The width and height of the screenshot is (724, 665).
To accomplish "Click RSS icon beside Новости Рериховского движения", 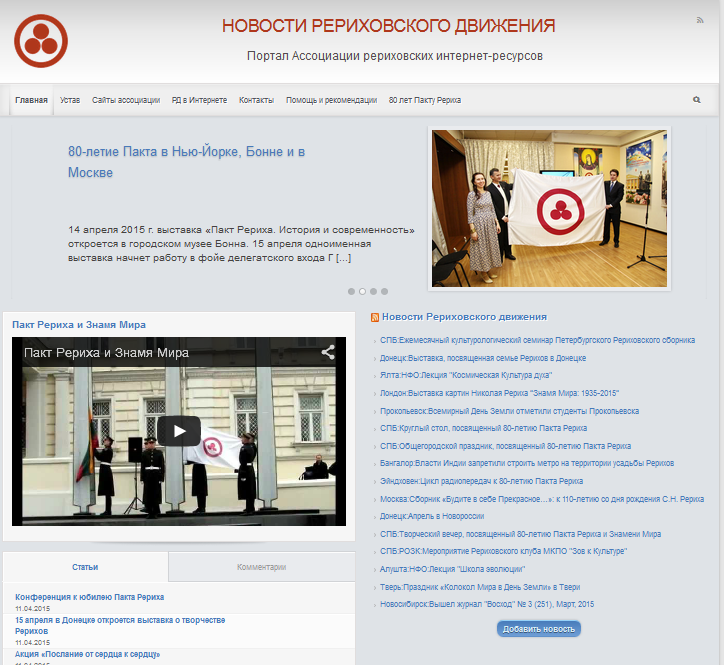I will 375,317.
